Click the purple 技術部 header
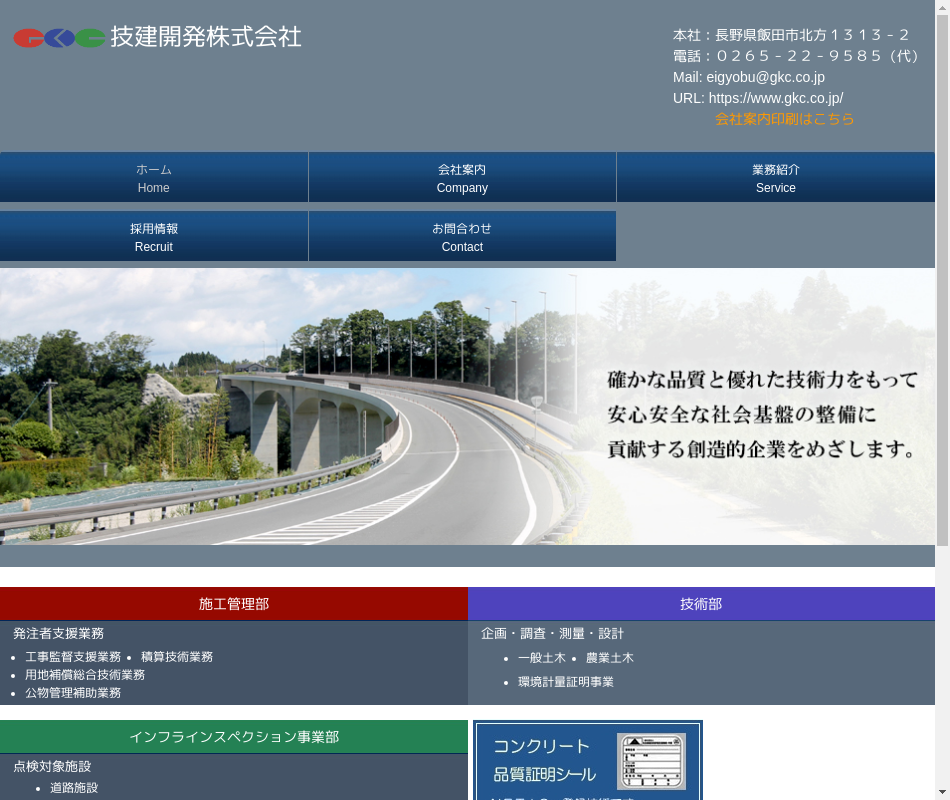 pos(701,604)
